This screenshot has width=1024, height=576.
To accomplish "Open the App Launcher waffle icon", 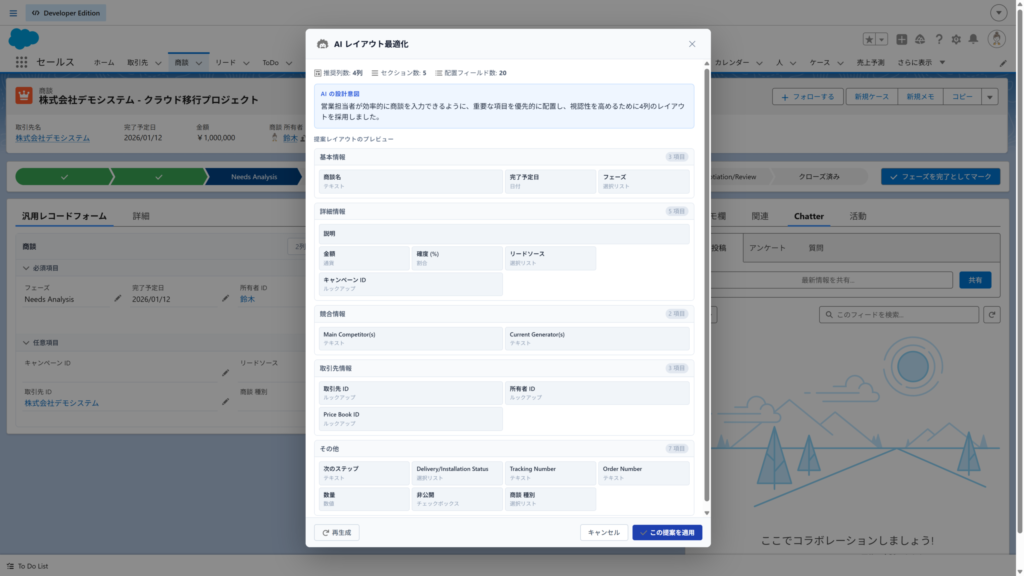I will click(21, 61).
